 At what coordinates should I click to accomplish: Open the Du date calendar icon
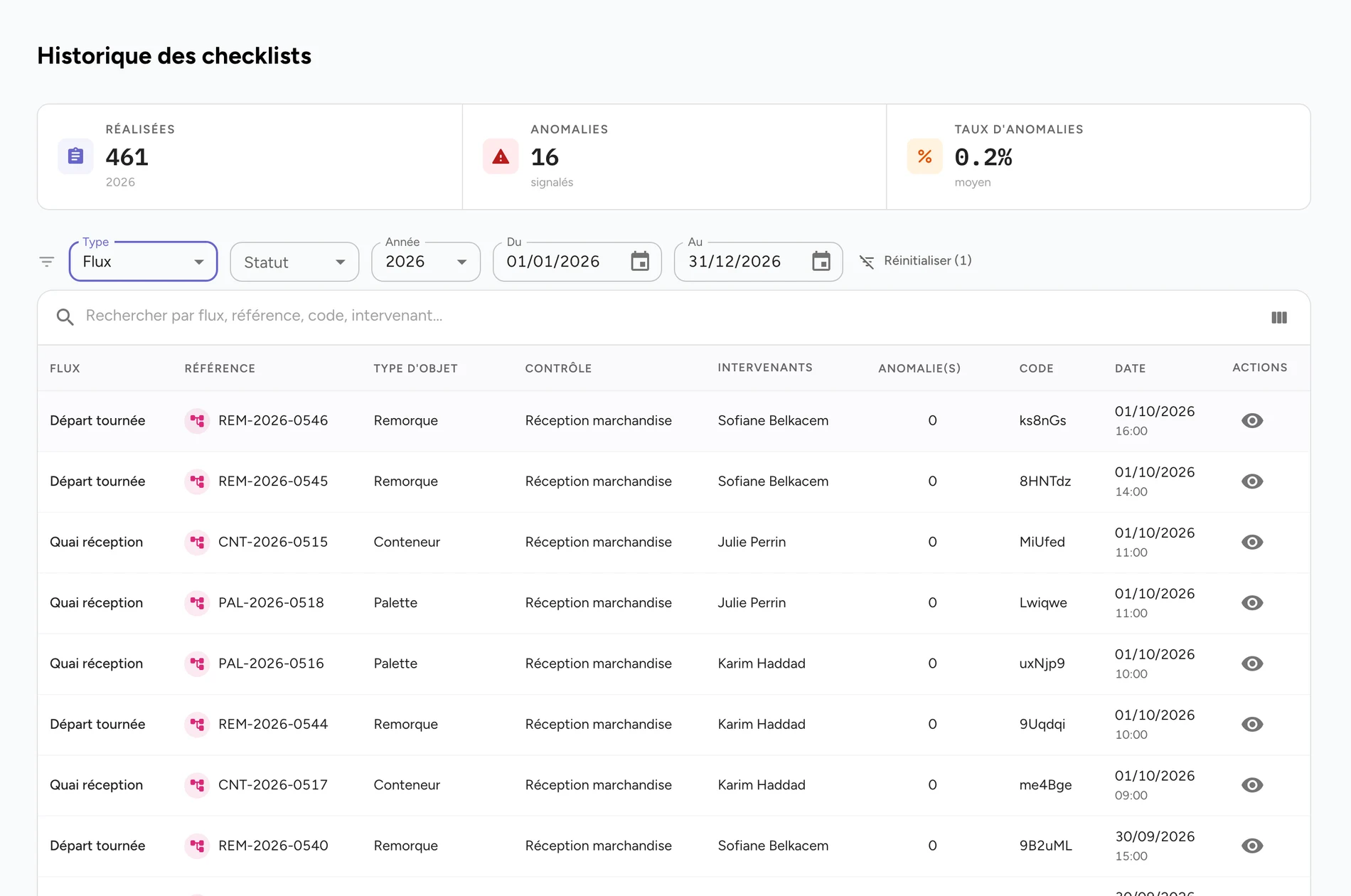[x=640, y=261]
